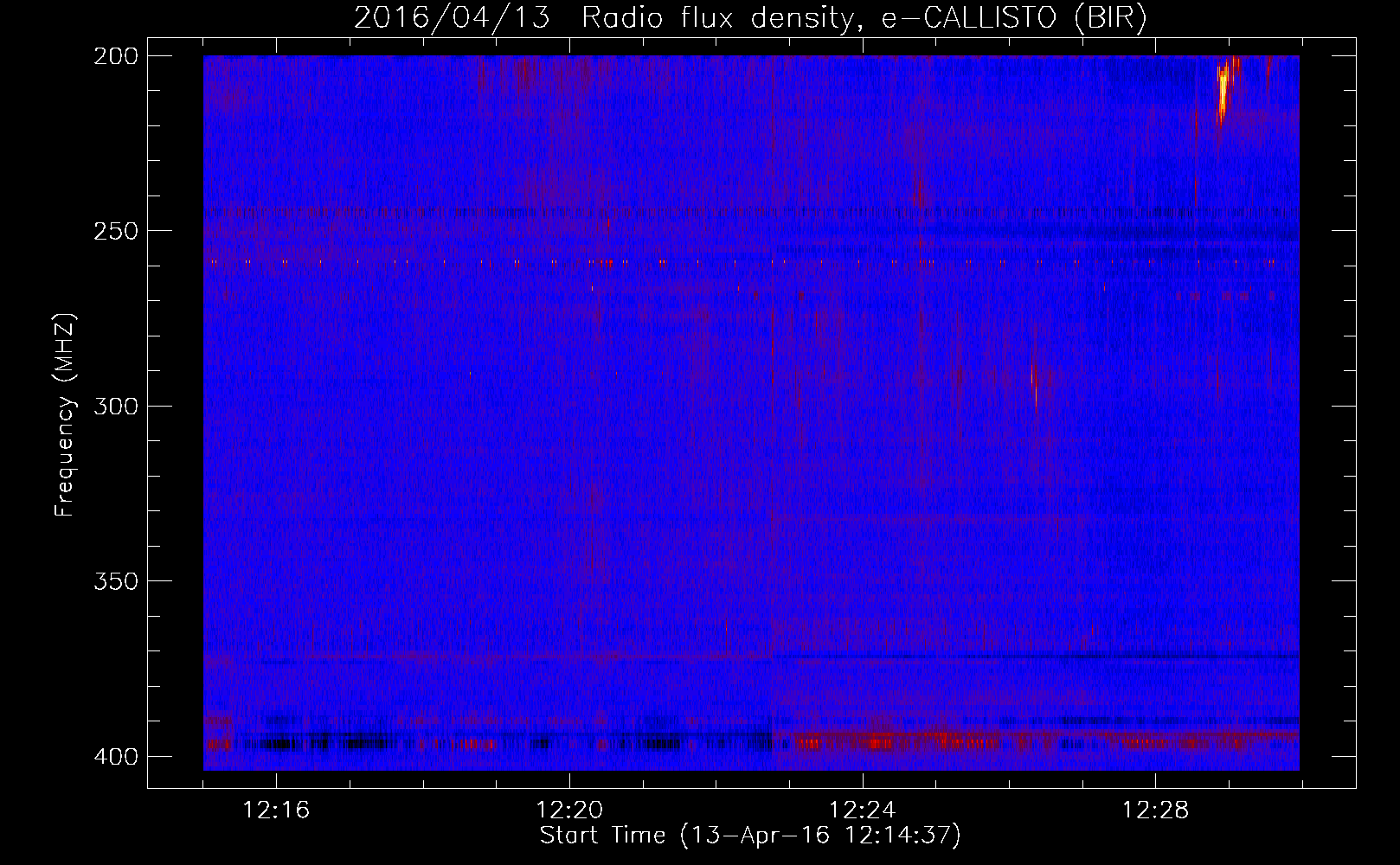Click the 12:16 time tick label
The height and width of the screenshot is (865, 1400).
(x=276, y=810)
